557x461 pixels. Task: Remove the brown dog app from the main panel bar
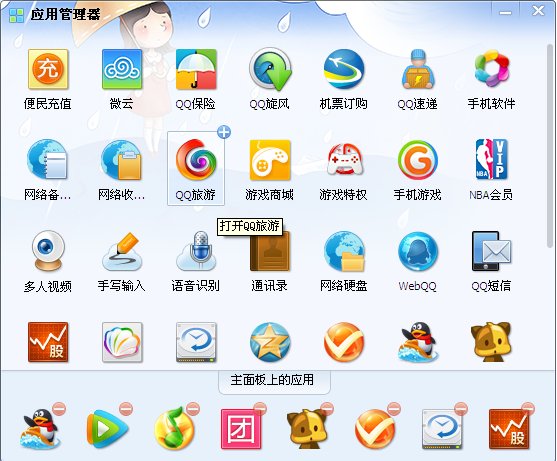point(327,409)
